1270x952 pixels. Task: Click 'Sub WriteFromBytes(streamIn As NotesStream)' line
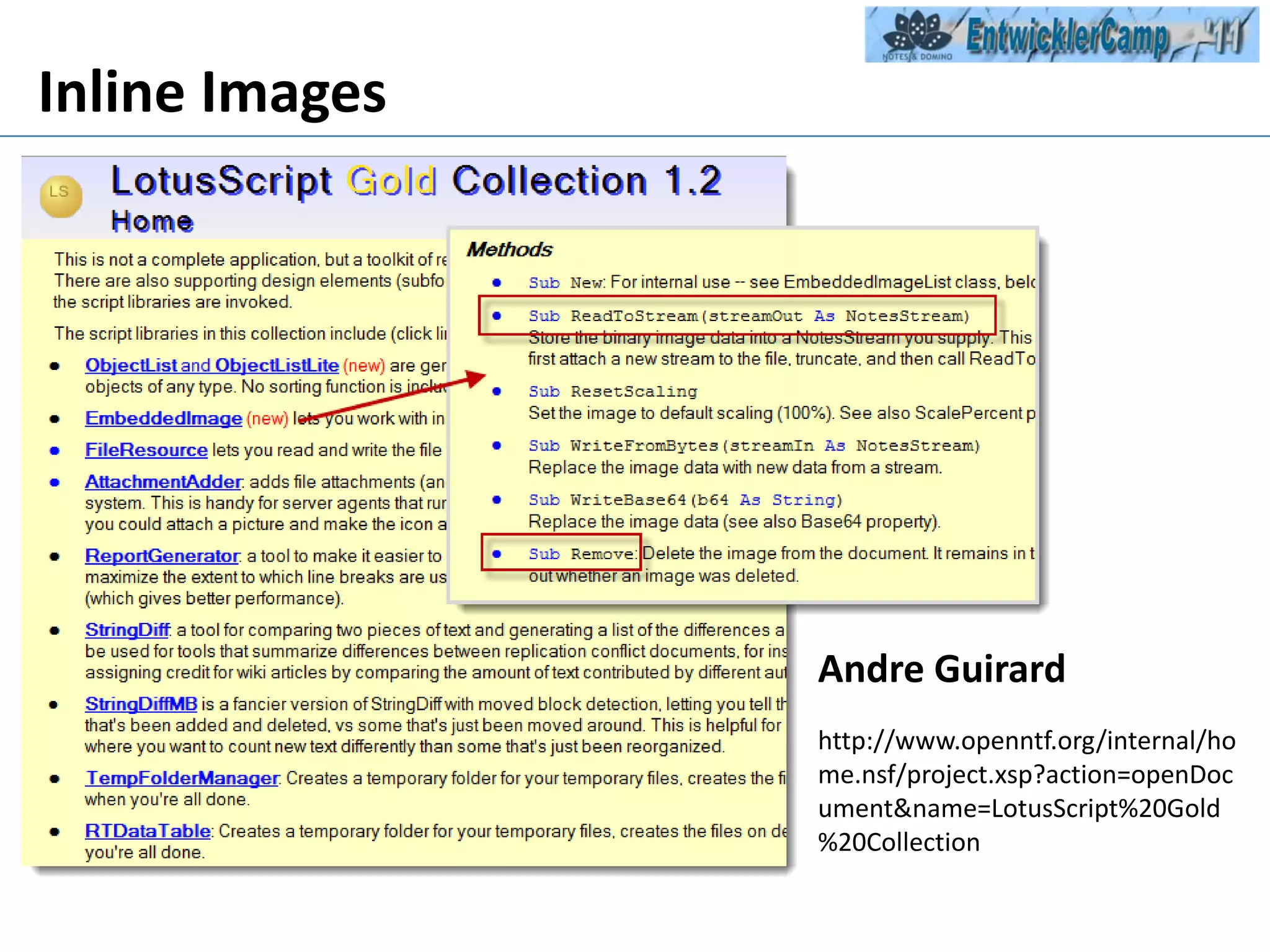click(754, 446)
